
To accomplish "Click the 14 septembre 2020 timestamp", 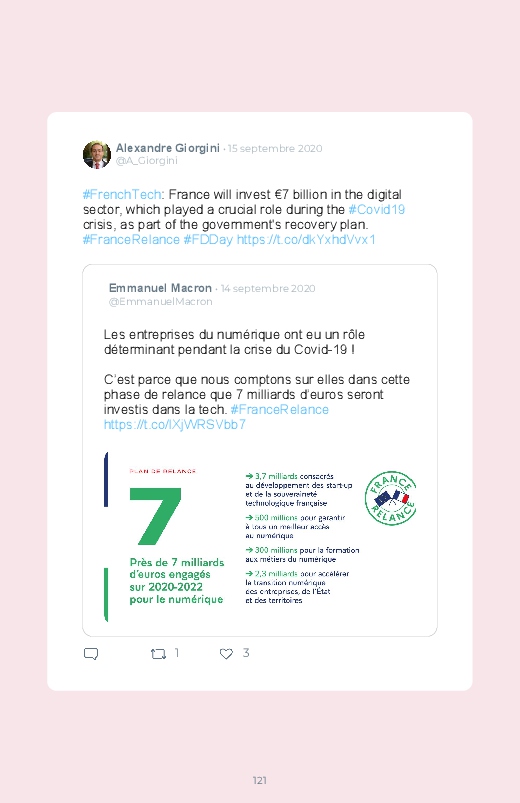I will point(268,289).
